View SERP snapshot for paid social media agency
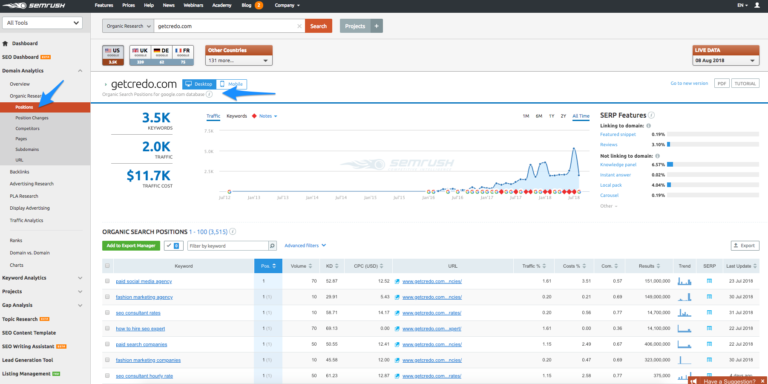This screenshot has width=768, height=384. 709,281
